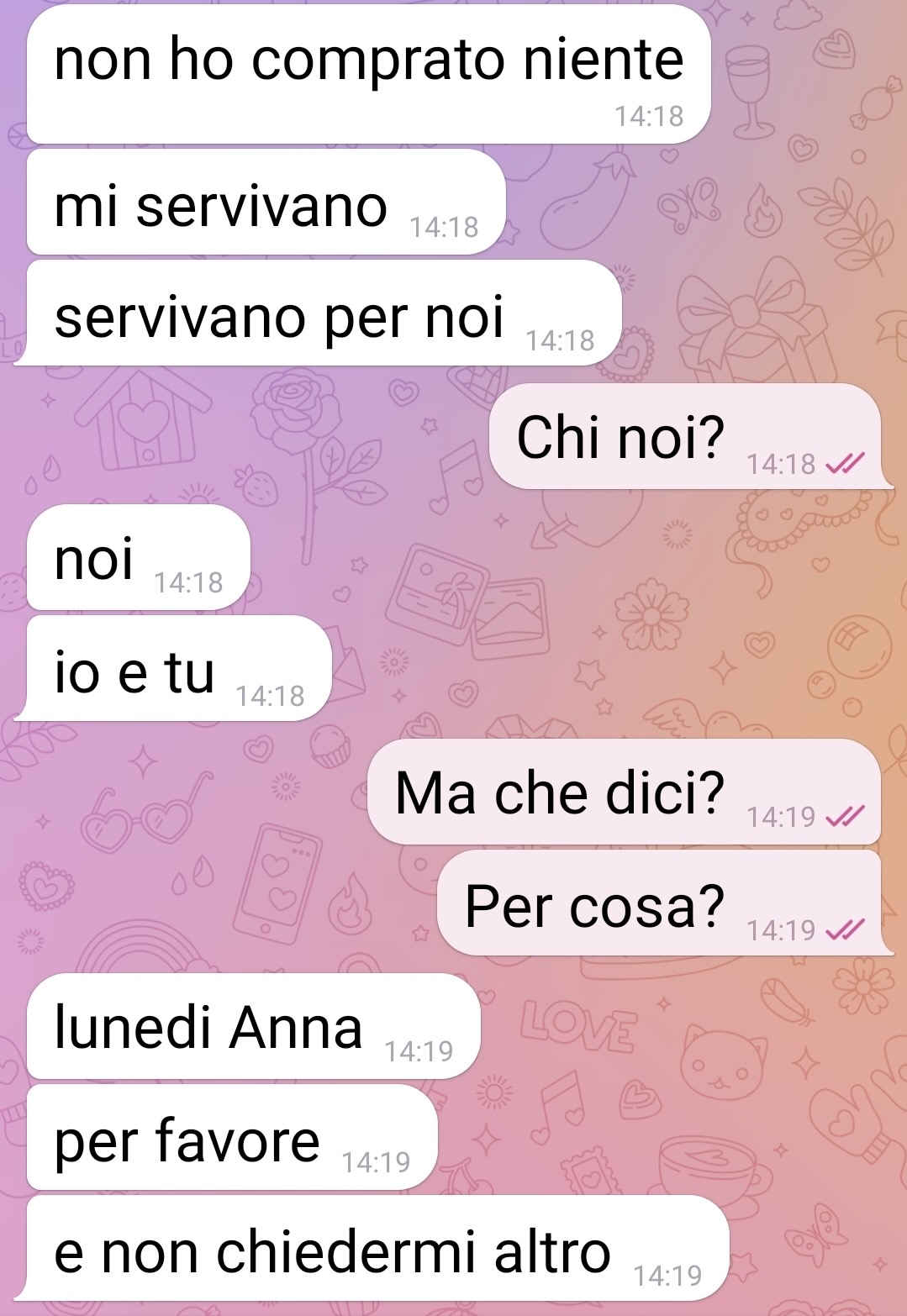Tap the received "noi" message bubble
The width and height of the screenshot is (907, 1316).
[x=139, y=557]
